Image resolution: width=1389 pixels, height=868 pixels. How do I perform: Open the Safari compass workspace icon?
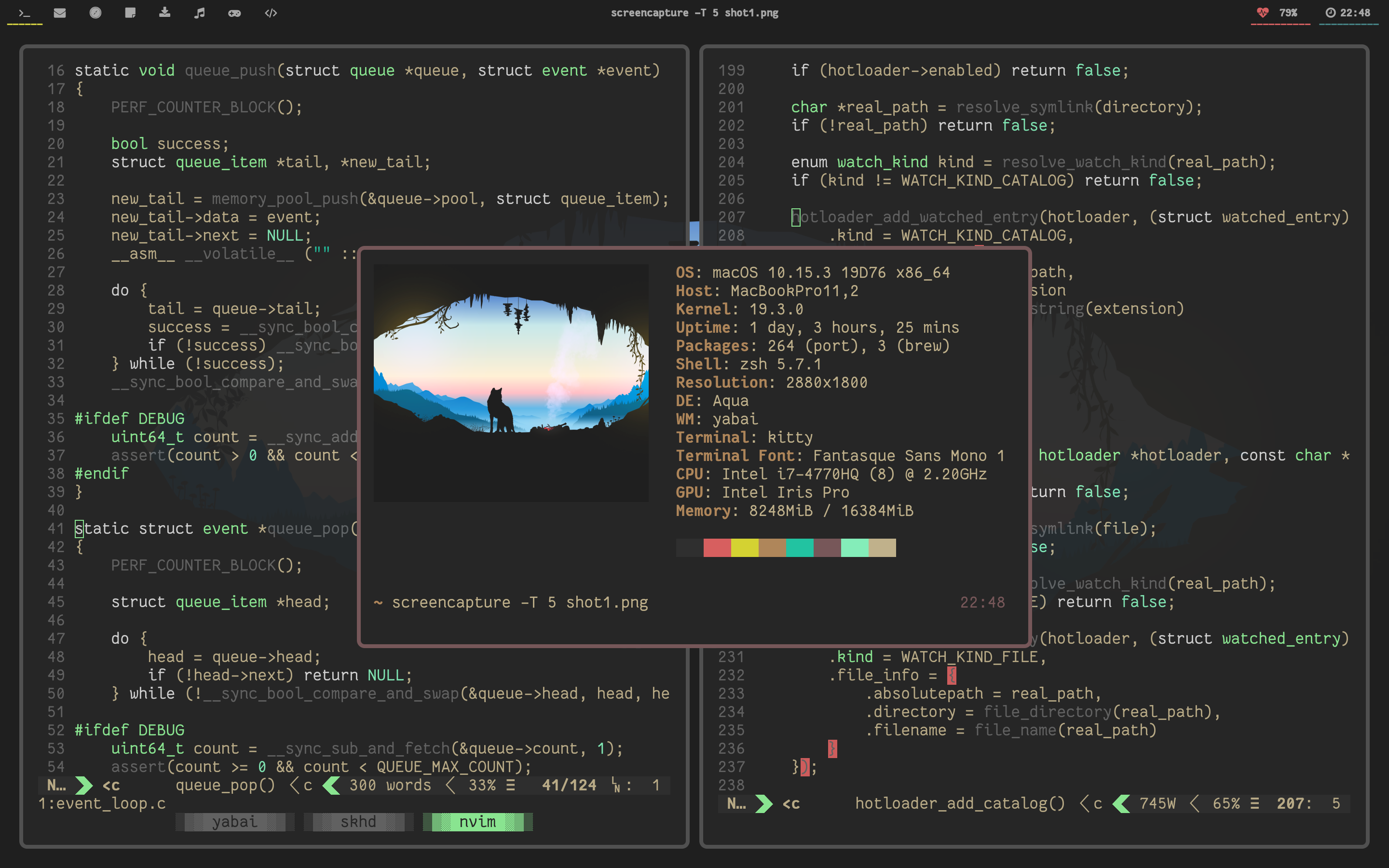(95, 13)
